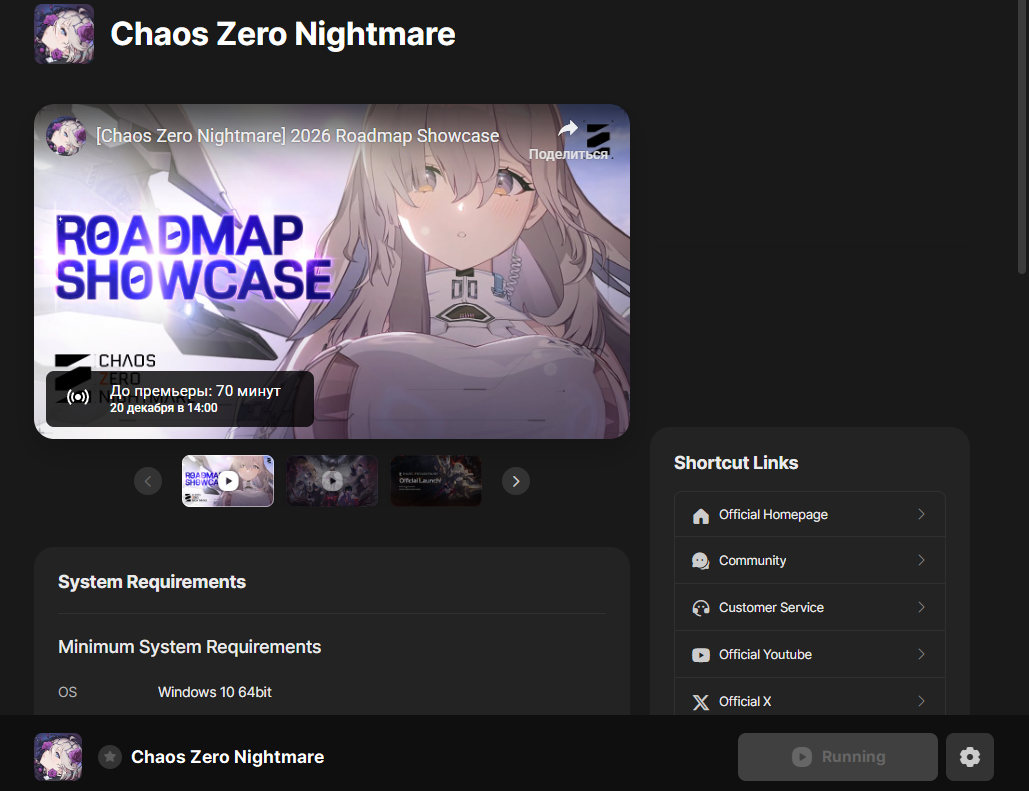The width and height of the screenshot is (1029, 791).
Task: Expand the Official Youtube chevron
Action: [x=921, y=654]
